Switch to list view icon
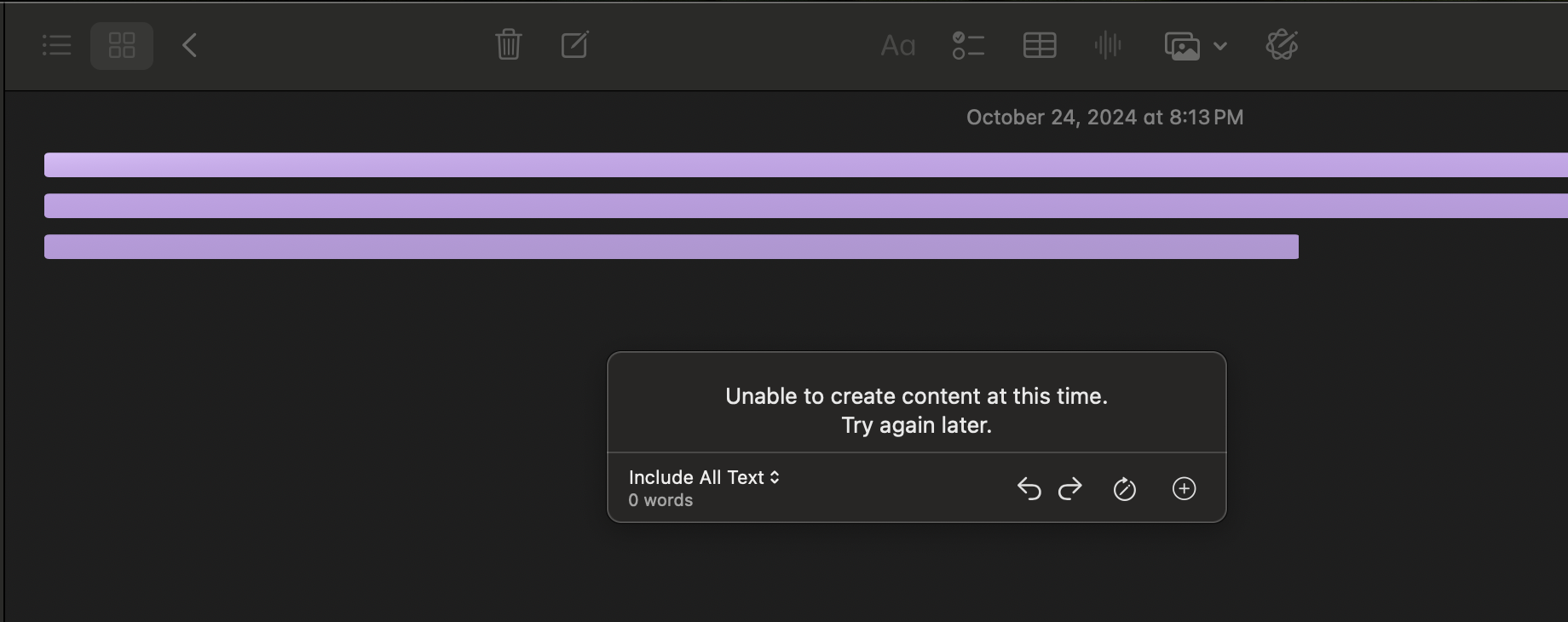Screen dimensions: 1568x622 click(57, 45)
